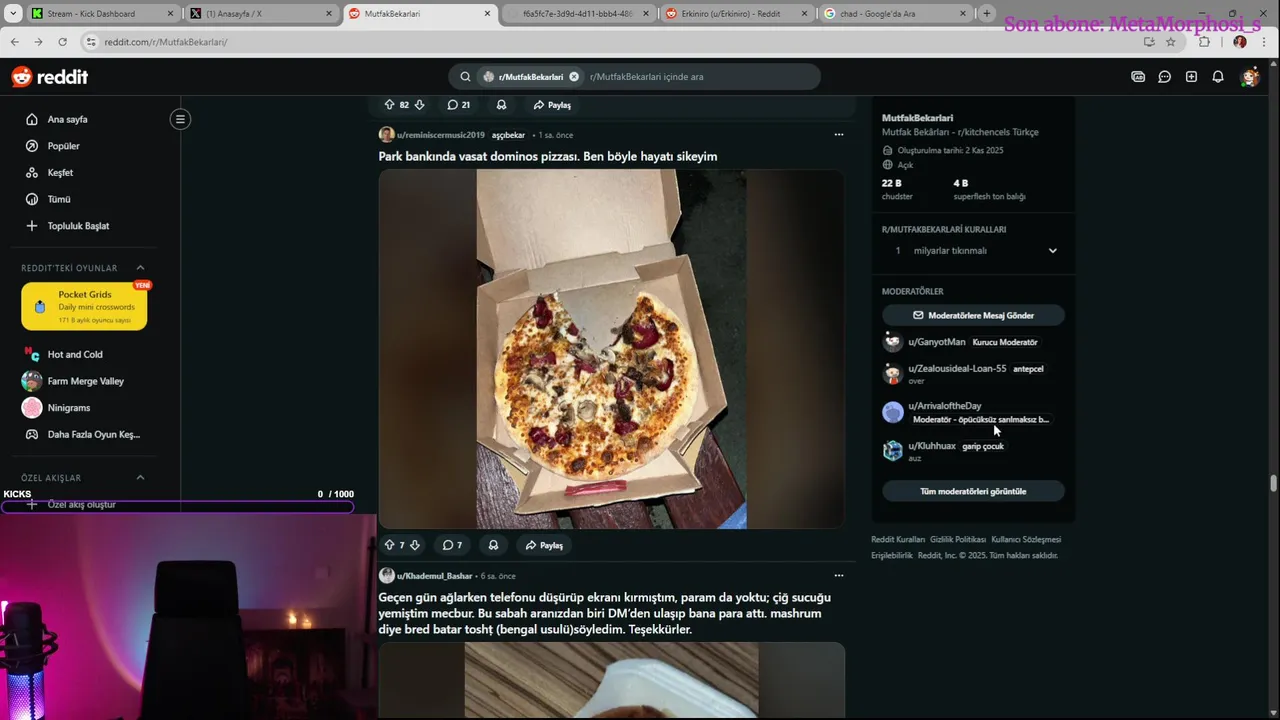Screen dimensions: 1280x720
Task: Collapse the REDDIT'TEKİ OYUNLAR section
Action: click(140, 268)
